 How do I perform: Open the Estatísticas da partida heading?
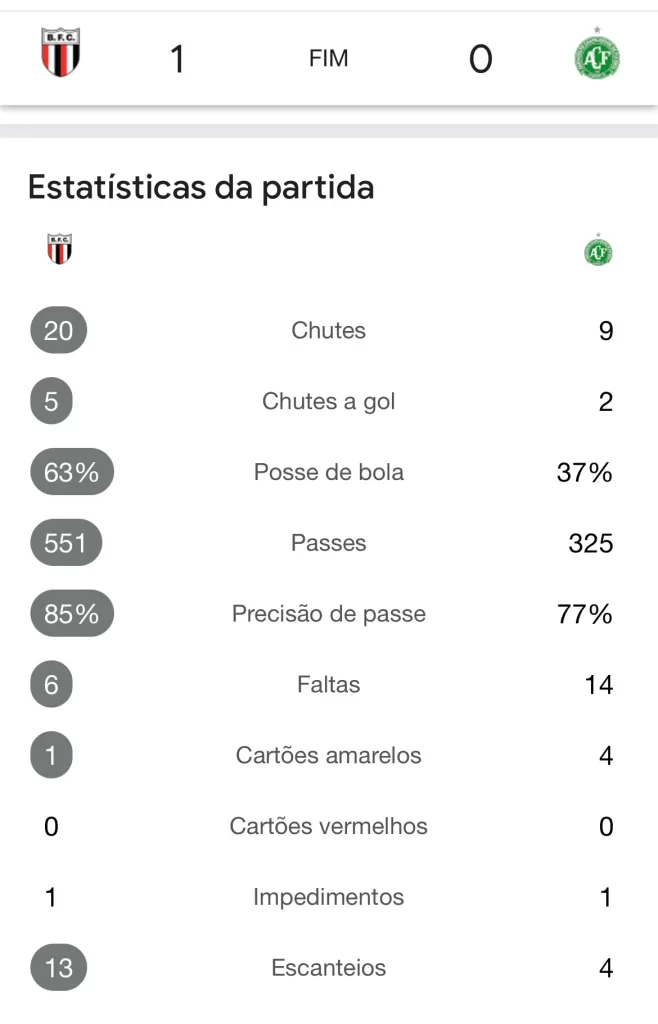point(201,188)
